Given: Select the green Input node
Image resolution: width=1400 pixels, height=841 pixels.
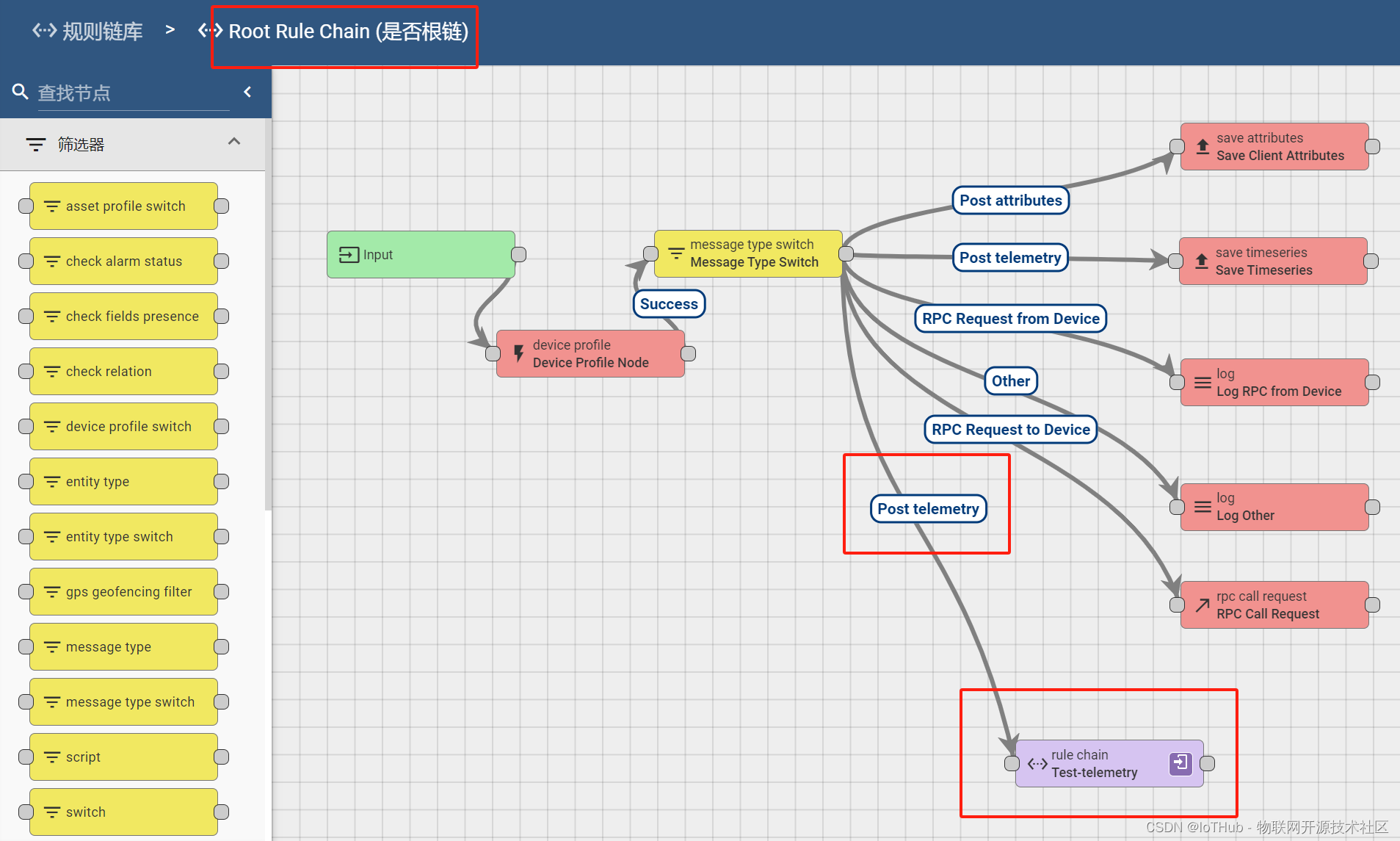Looking at the screenshot, I should tap(421, 255).
